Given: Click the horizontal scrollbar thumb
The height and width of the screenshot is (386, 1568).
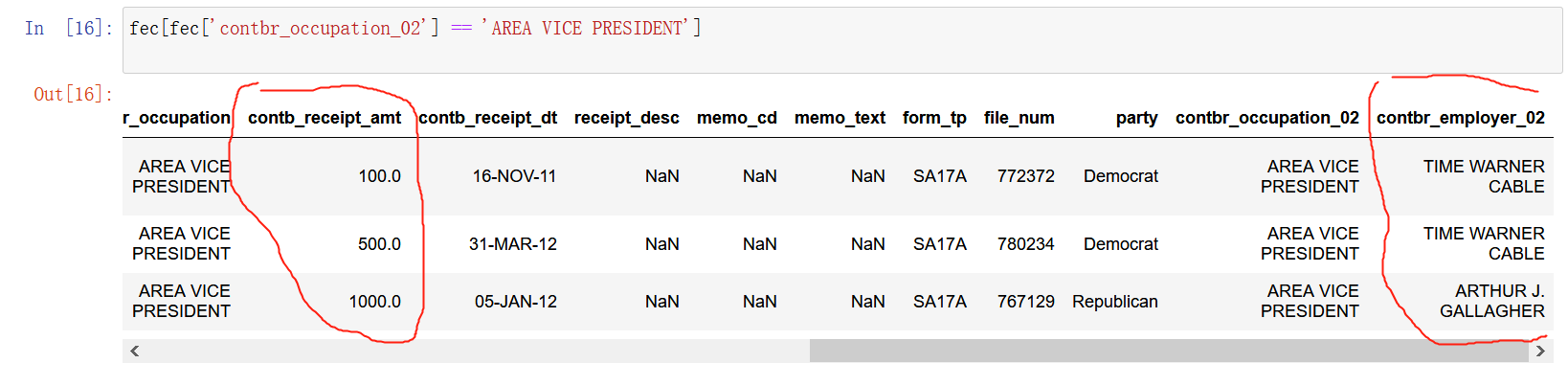Looking at the screenshot, I should 1169,351.
